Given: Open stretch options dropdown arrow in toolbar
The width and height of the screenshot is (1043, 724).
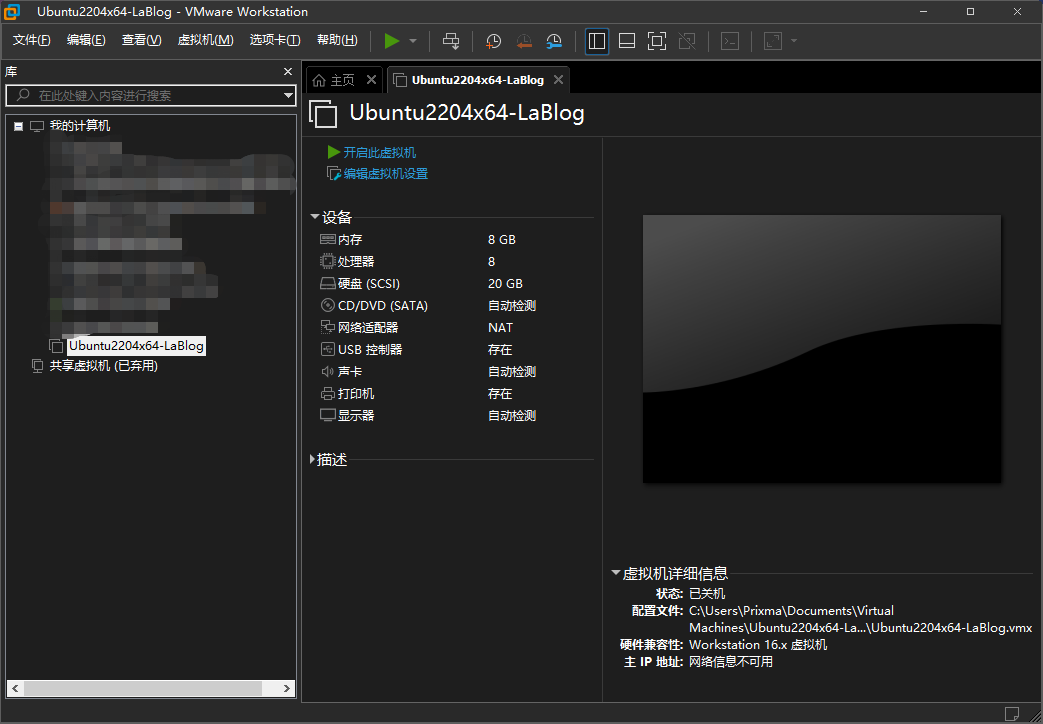Looking at the screenshot, I should pyautogui.click(x=794, y=41).
